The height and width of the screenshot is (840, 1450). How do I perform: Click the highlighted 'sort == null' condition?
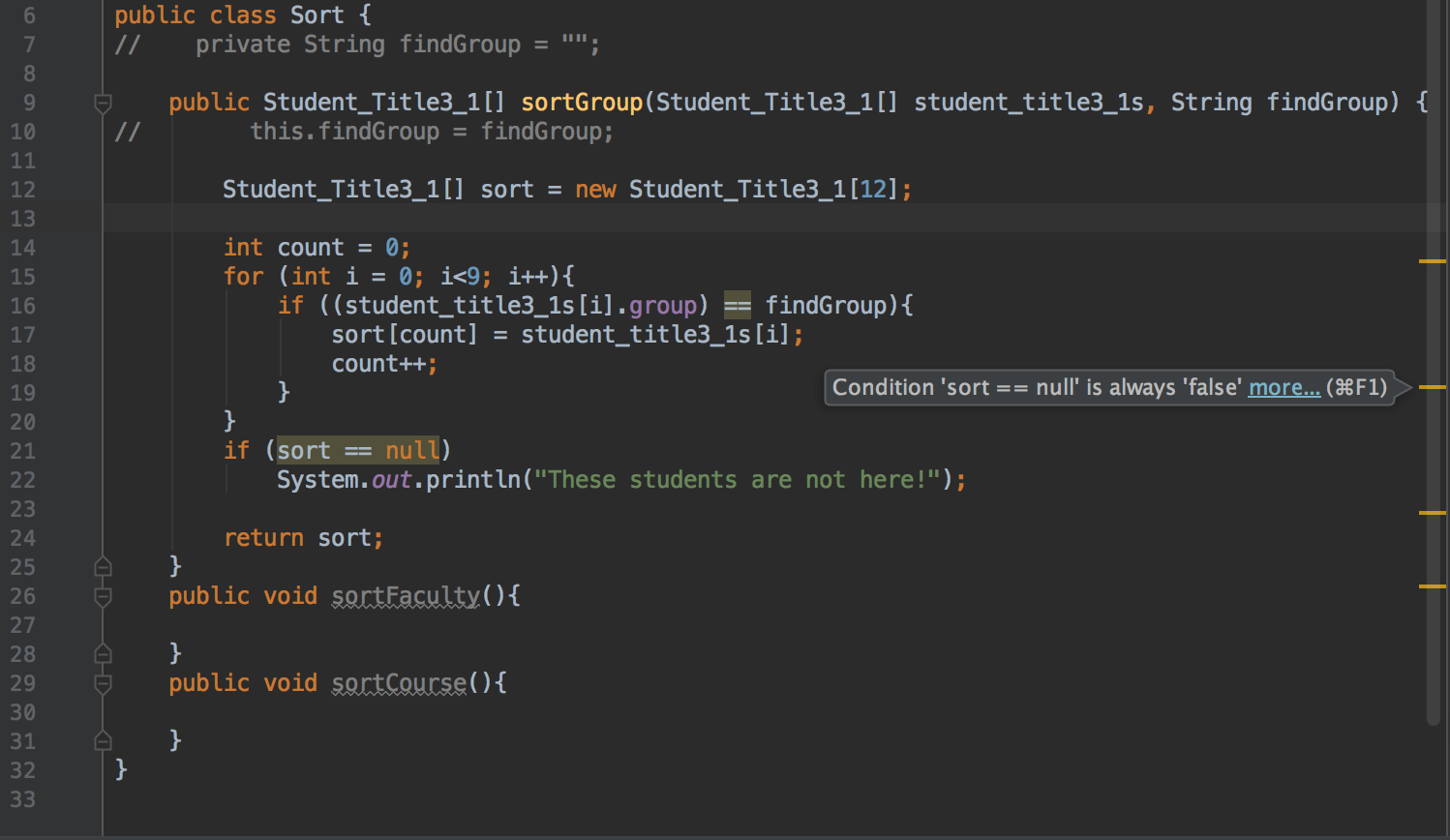tap(358, 450)
